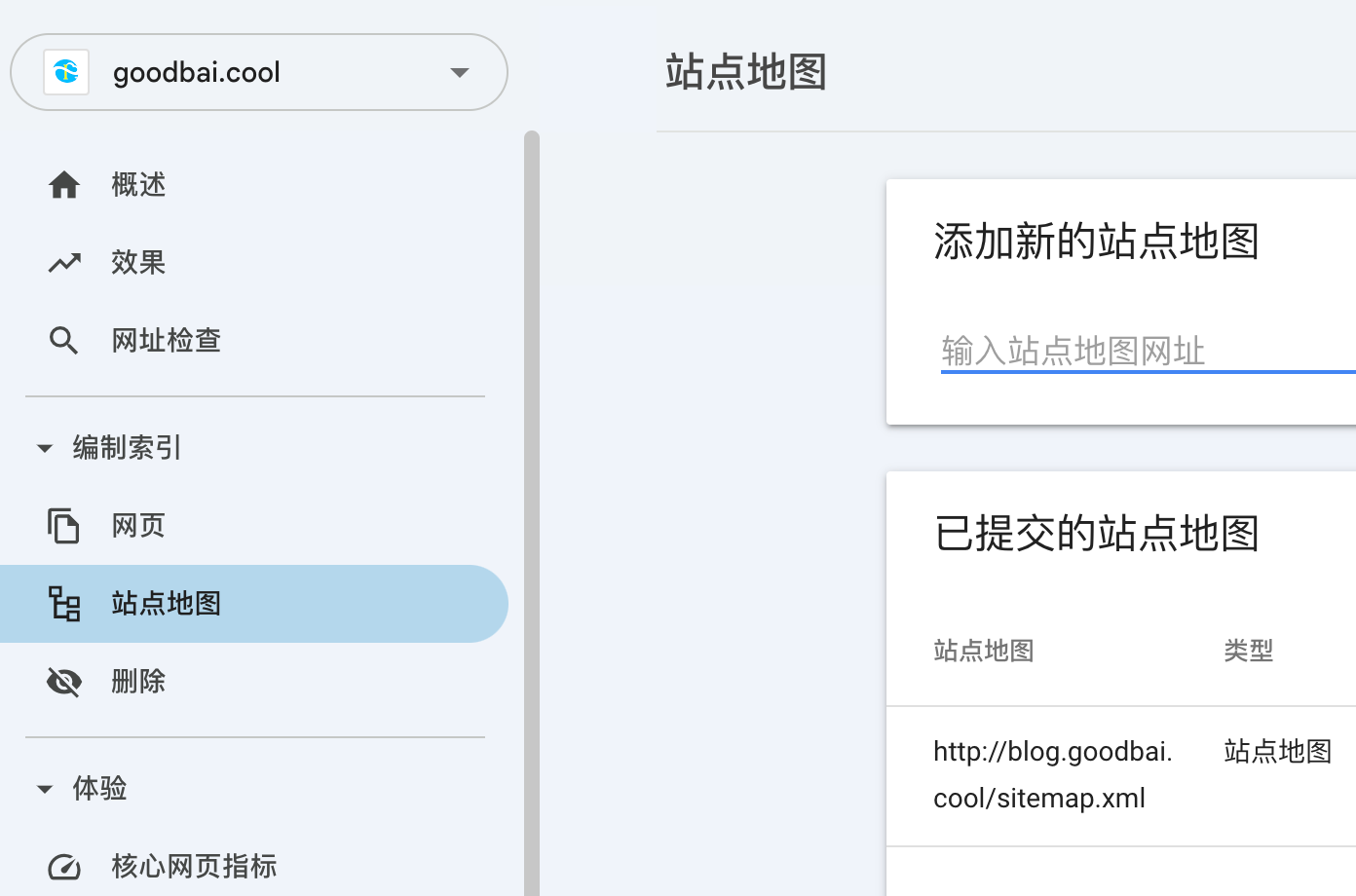Click the speedometer icon for 核心网页指标

pos(64,866)
